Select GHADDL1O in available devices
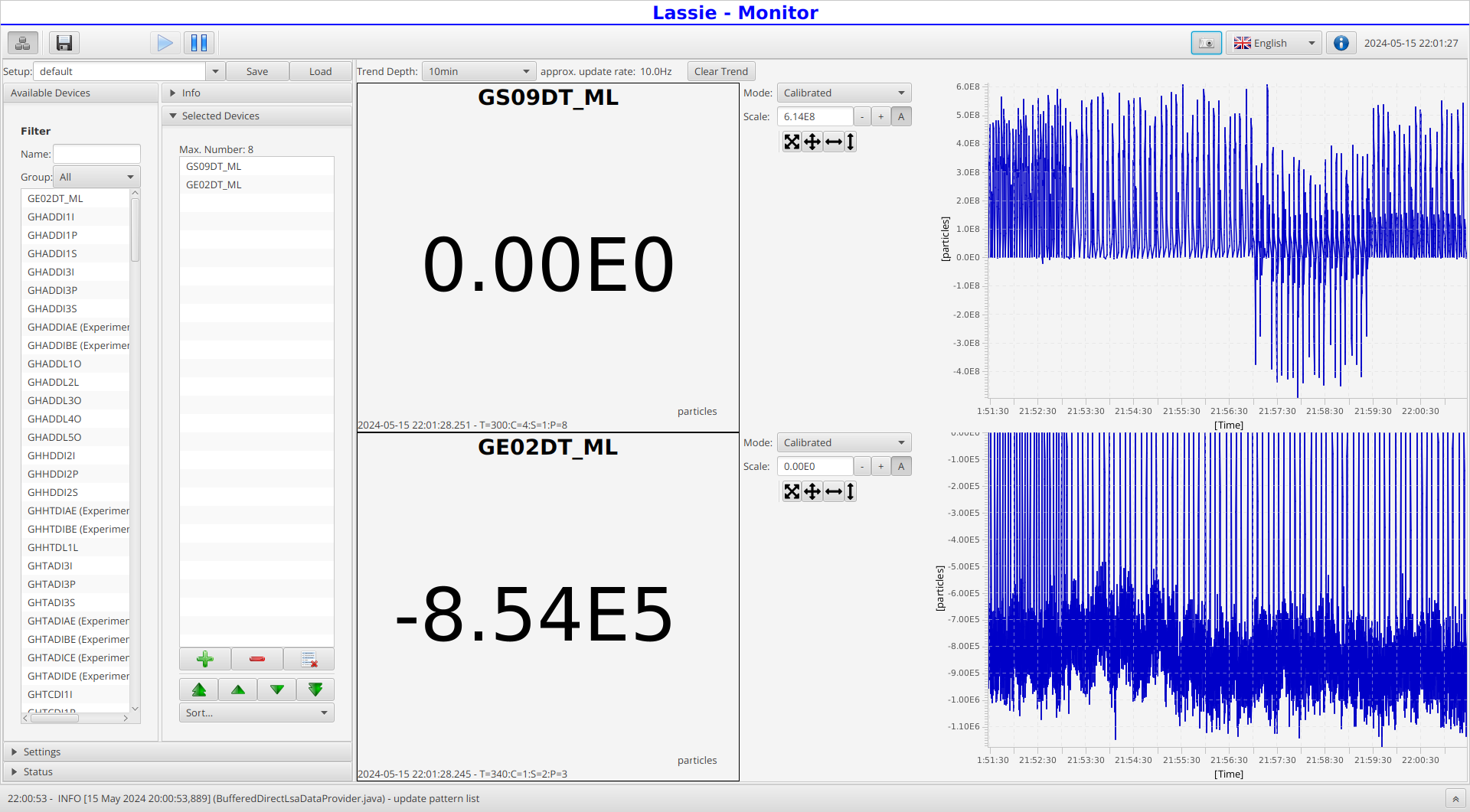The height and width of the screenshot is (812, 1470). 76,364
